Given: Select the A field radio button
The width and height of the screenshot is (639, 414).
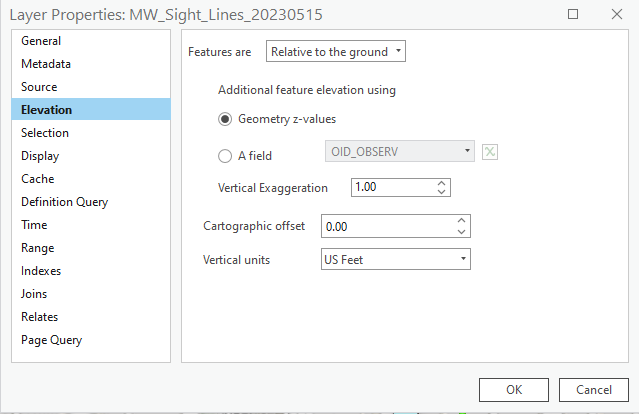Looking at the screenshot, I should (225, 155).
